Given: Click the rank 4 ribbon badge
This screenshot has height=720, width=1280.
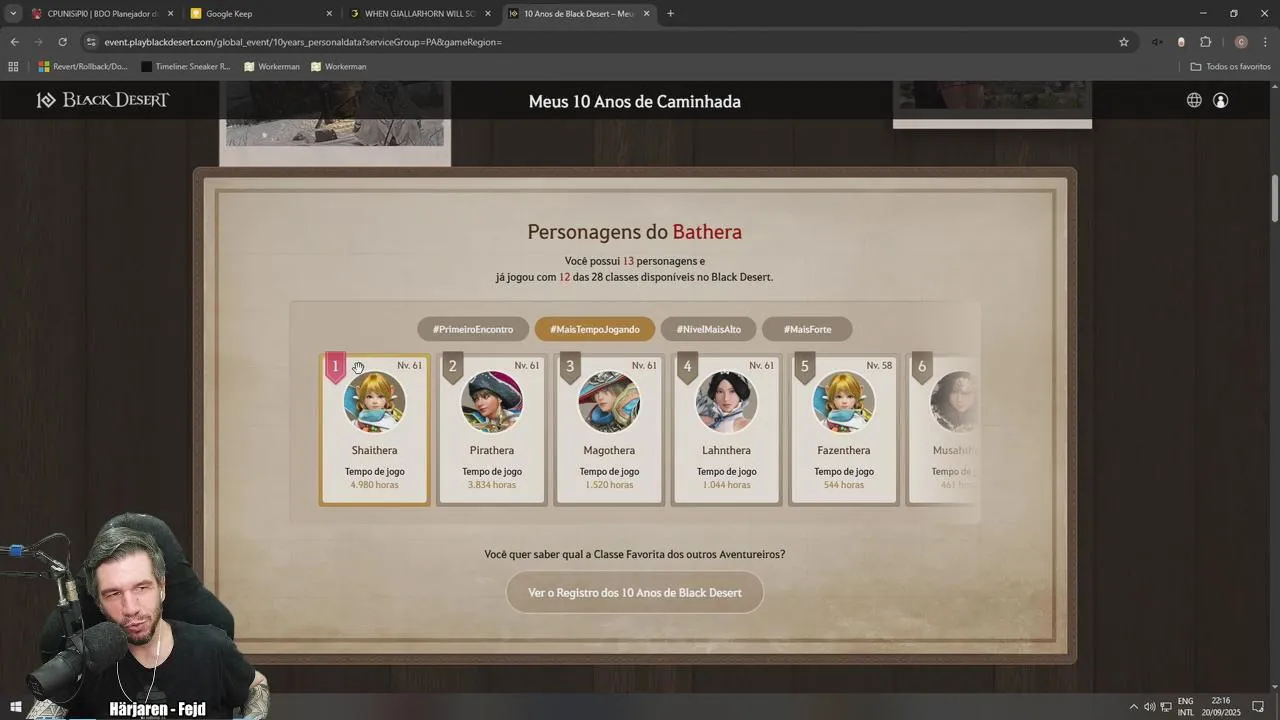Looking at the screenshot, I should [687, 367].
